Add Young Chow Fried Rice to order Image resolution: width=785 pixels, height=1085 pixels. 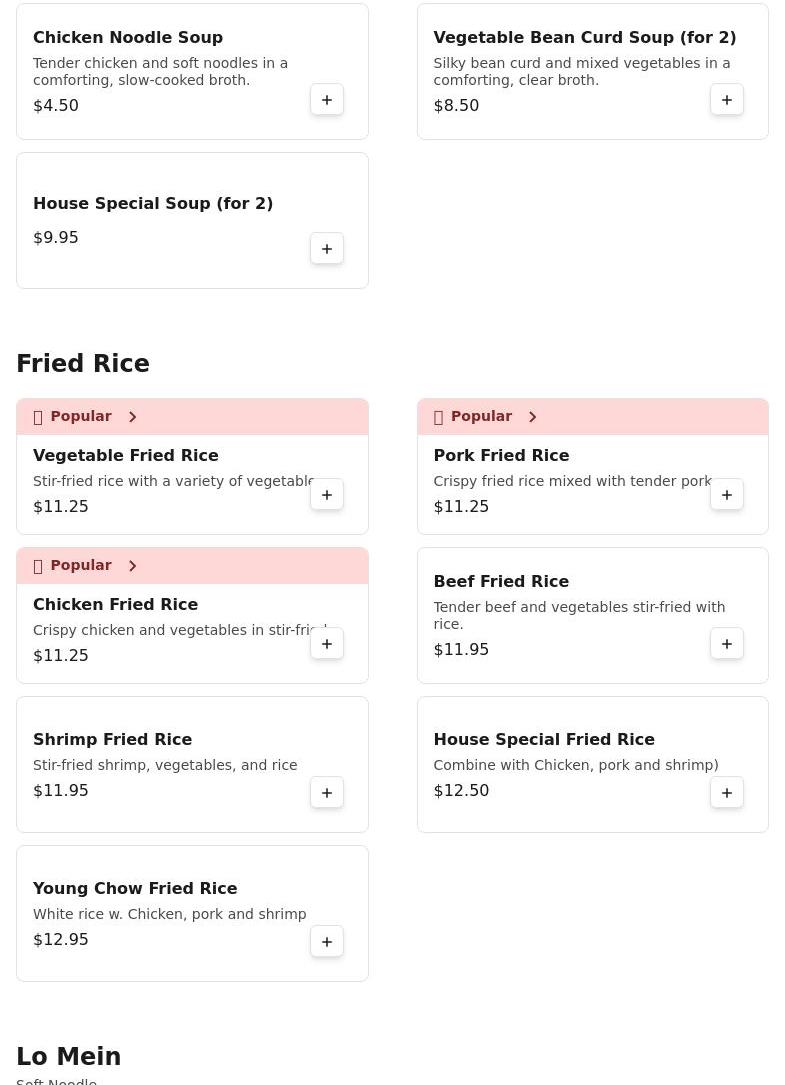(327, 942)
